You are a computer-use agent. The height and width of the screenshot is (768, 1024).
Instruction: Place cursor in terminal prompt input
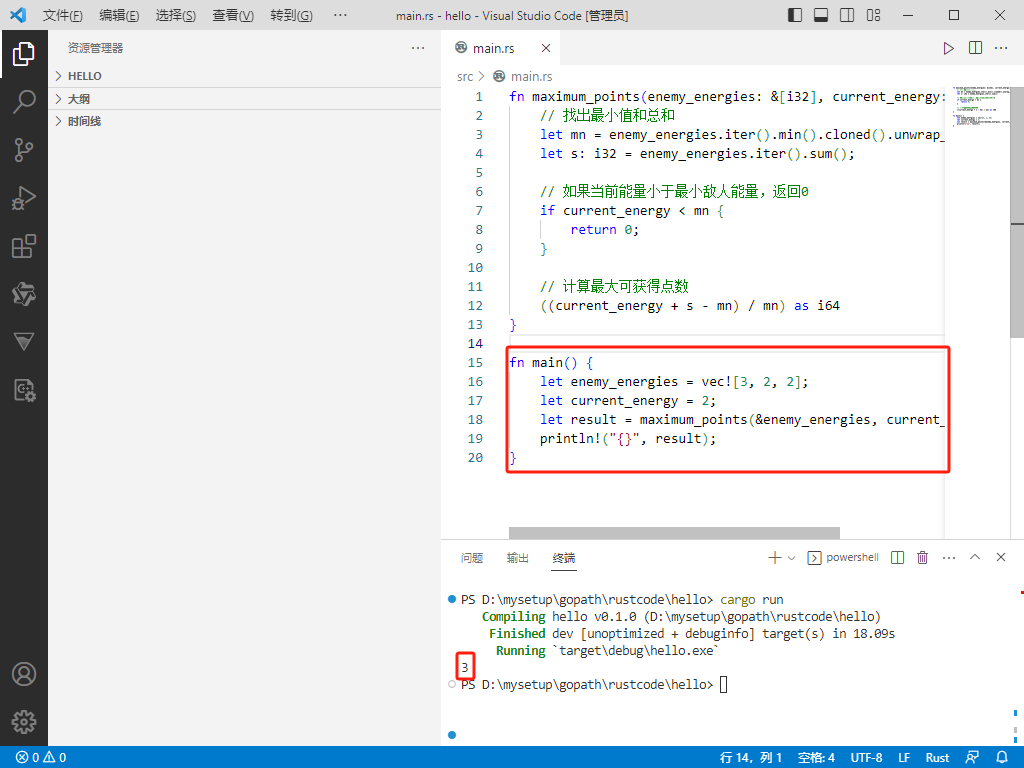(724, 684)
